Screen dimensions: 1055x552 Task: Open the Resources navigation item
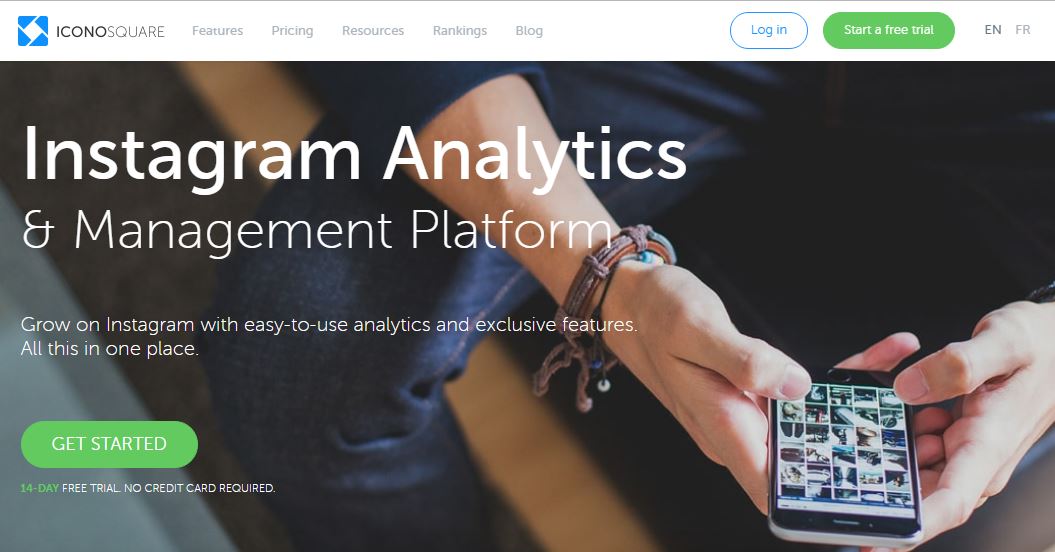pyautogui.click(x=373, y=31)
